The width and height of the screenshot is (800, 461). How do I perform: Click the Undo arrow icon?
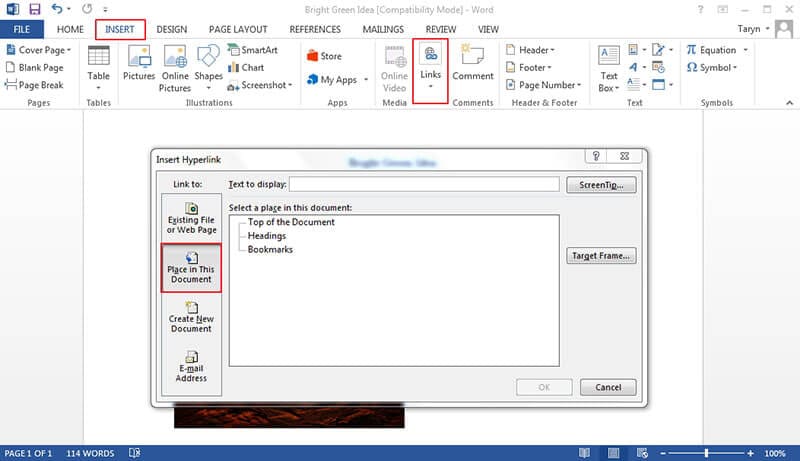tap(57, 9)
